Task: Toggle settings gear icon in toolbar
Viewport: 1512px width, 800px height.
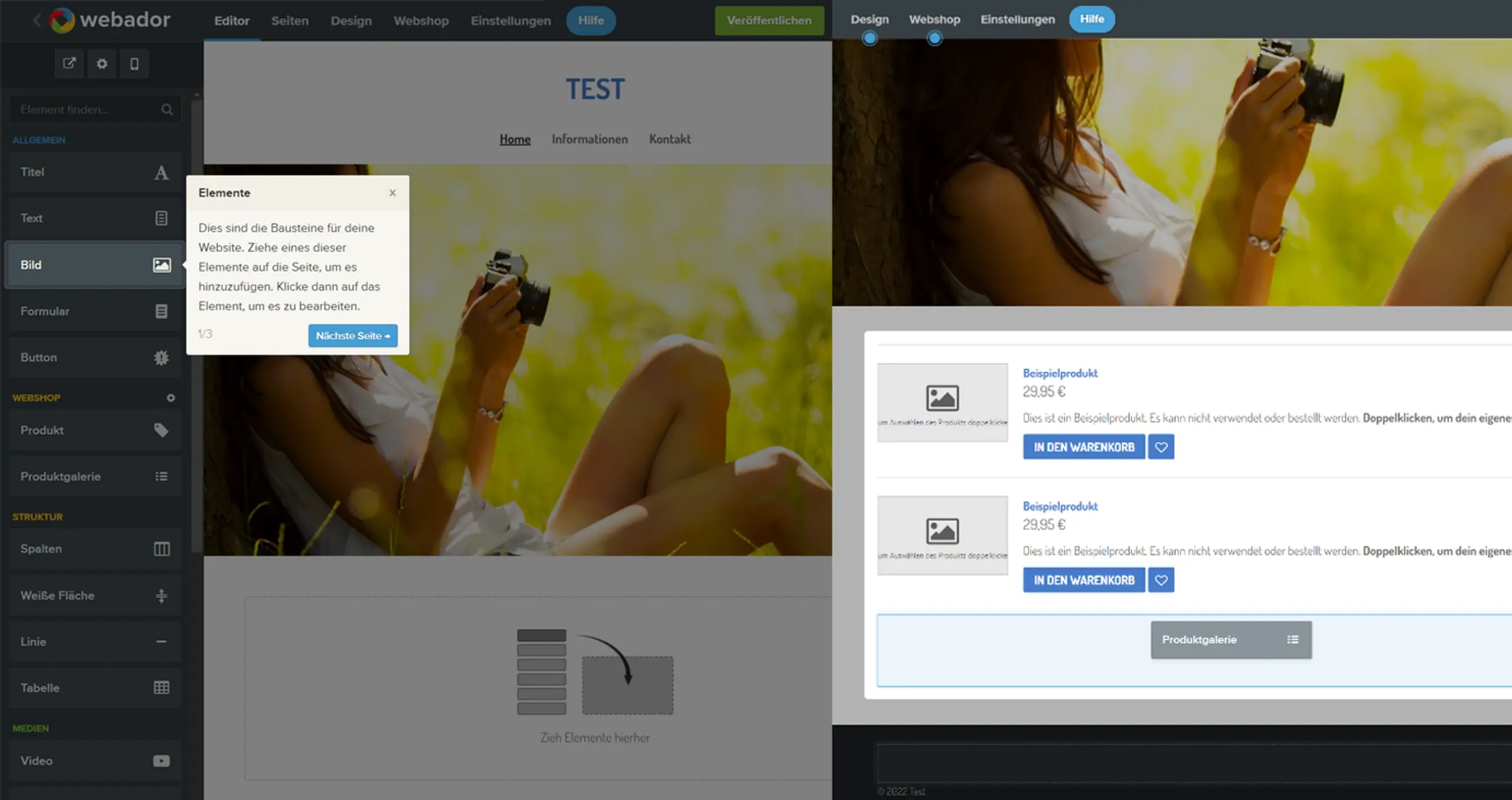Action: click(x=101, y=64)
